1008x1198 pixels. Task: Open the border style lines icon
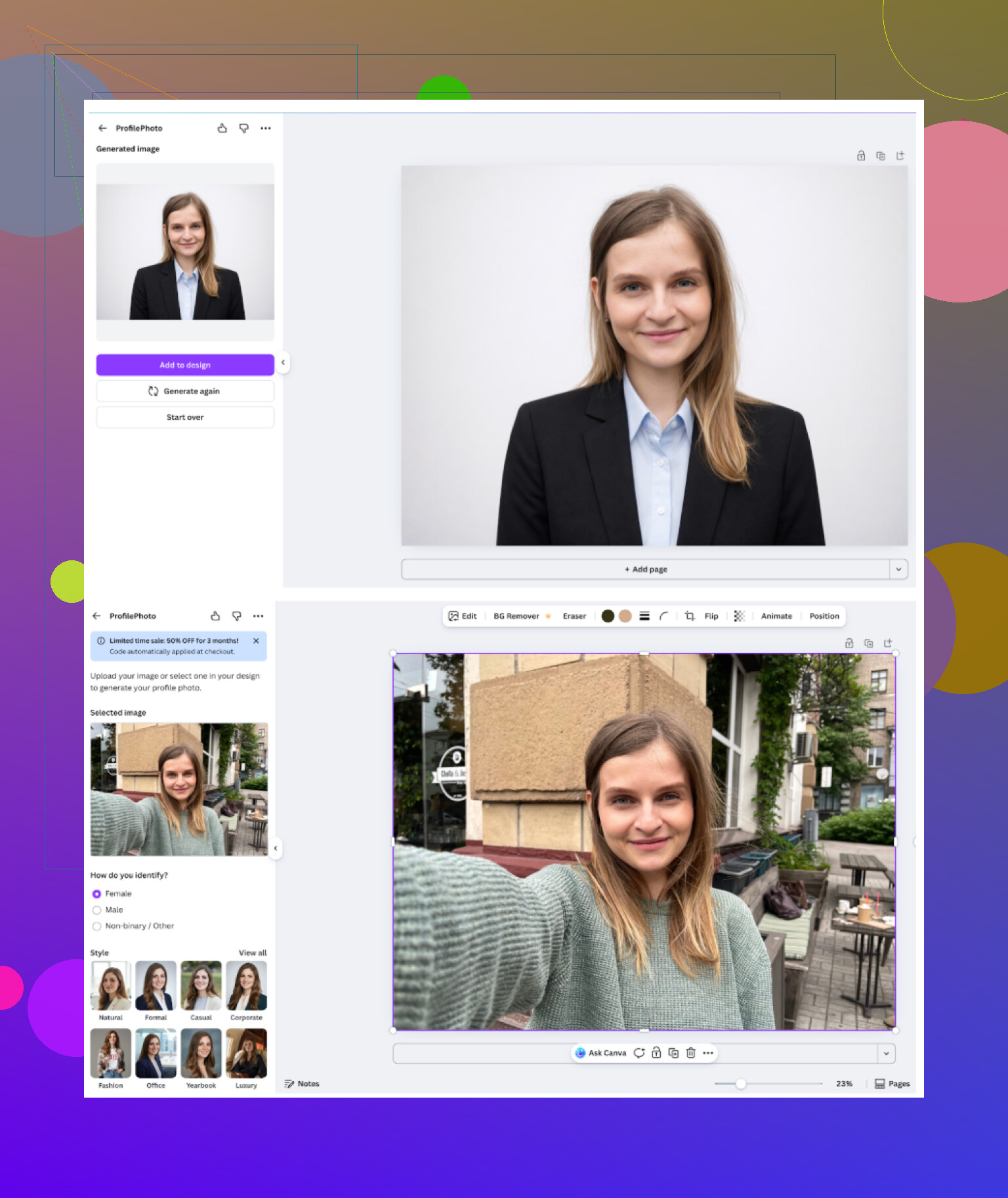coord(644,616)
